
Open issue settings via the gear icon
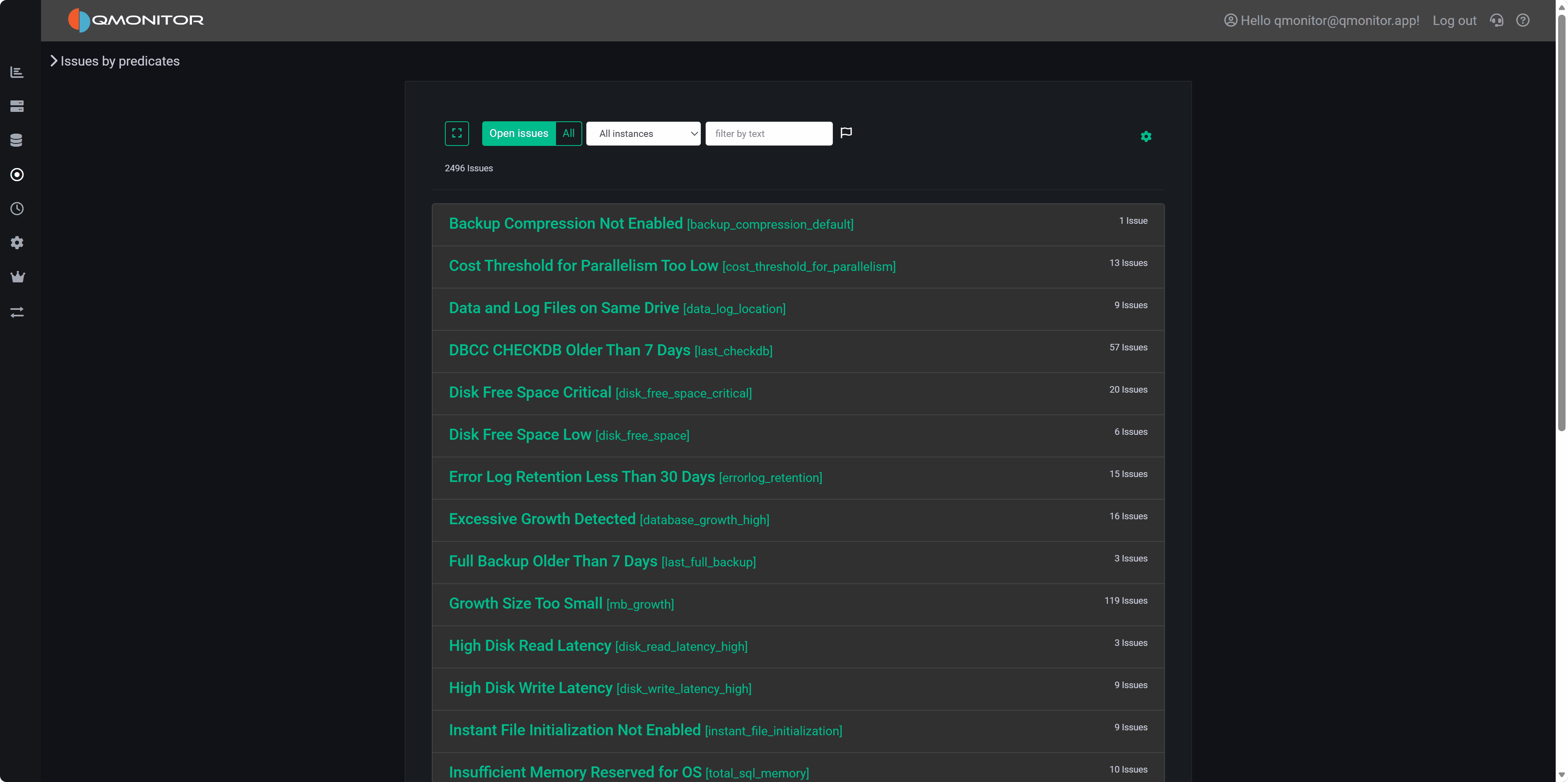click(1146, 136)
